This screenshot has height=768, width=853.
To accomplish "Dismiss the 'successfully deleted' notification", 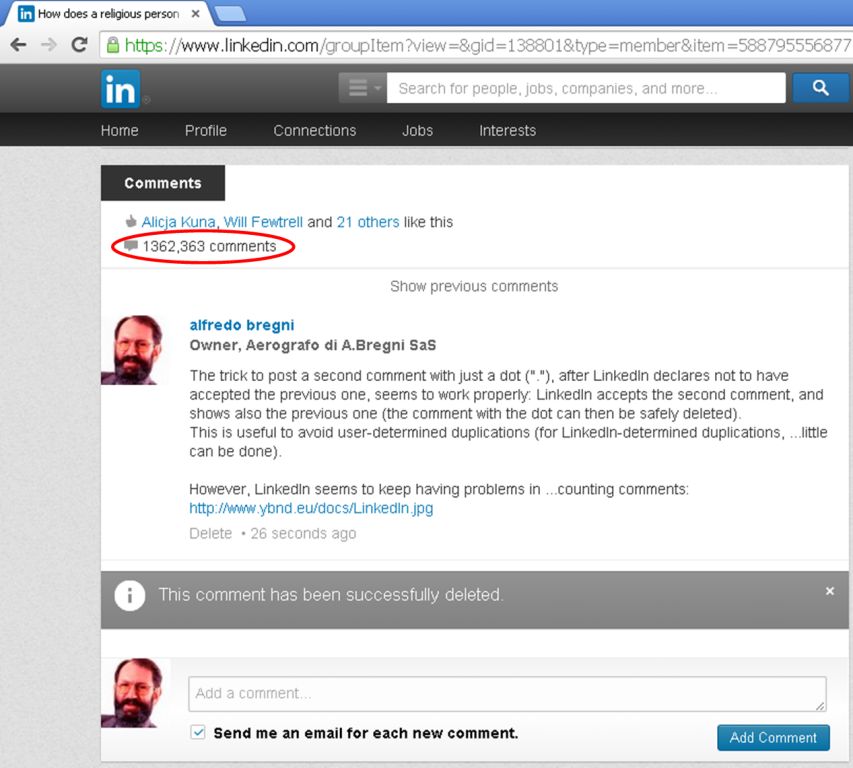I will 830,591.
